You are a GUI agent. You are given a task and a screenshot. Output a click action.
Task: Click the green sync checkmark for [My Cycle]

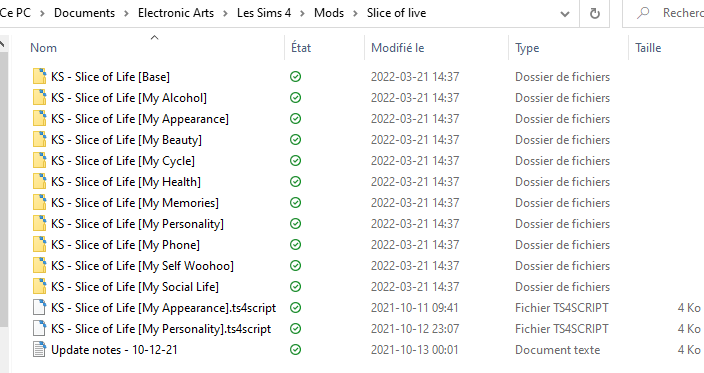tap(295, 161)
